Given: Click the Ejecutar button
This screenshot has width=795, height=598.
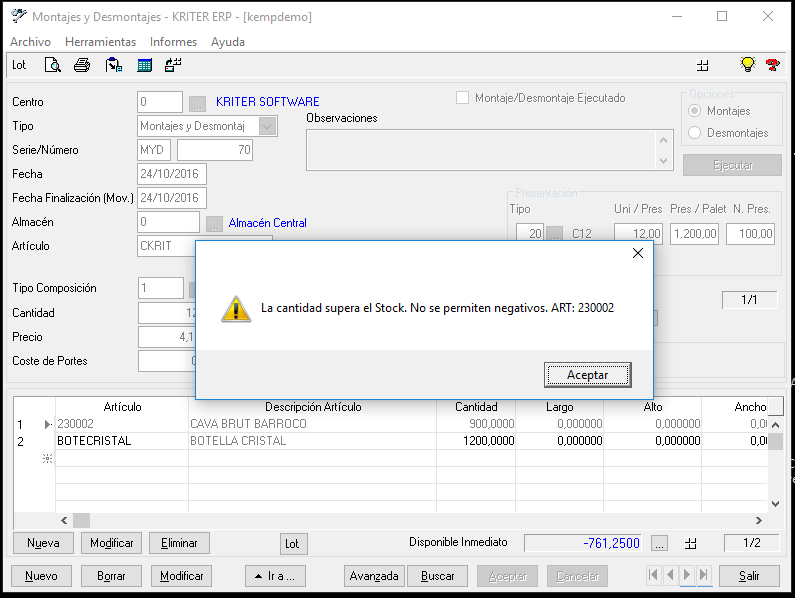Looking at the screenshot, I should 732,165.
